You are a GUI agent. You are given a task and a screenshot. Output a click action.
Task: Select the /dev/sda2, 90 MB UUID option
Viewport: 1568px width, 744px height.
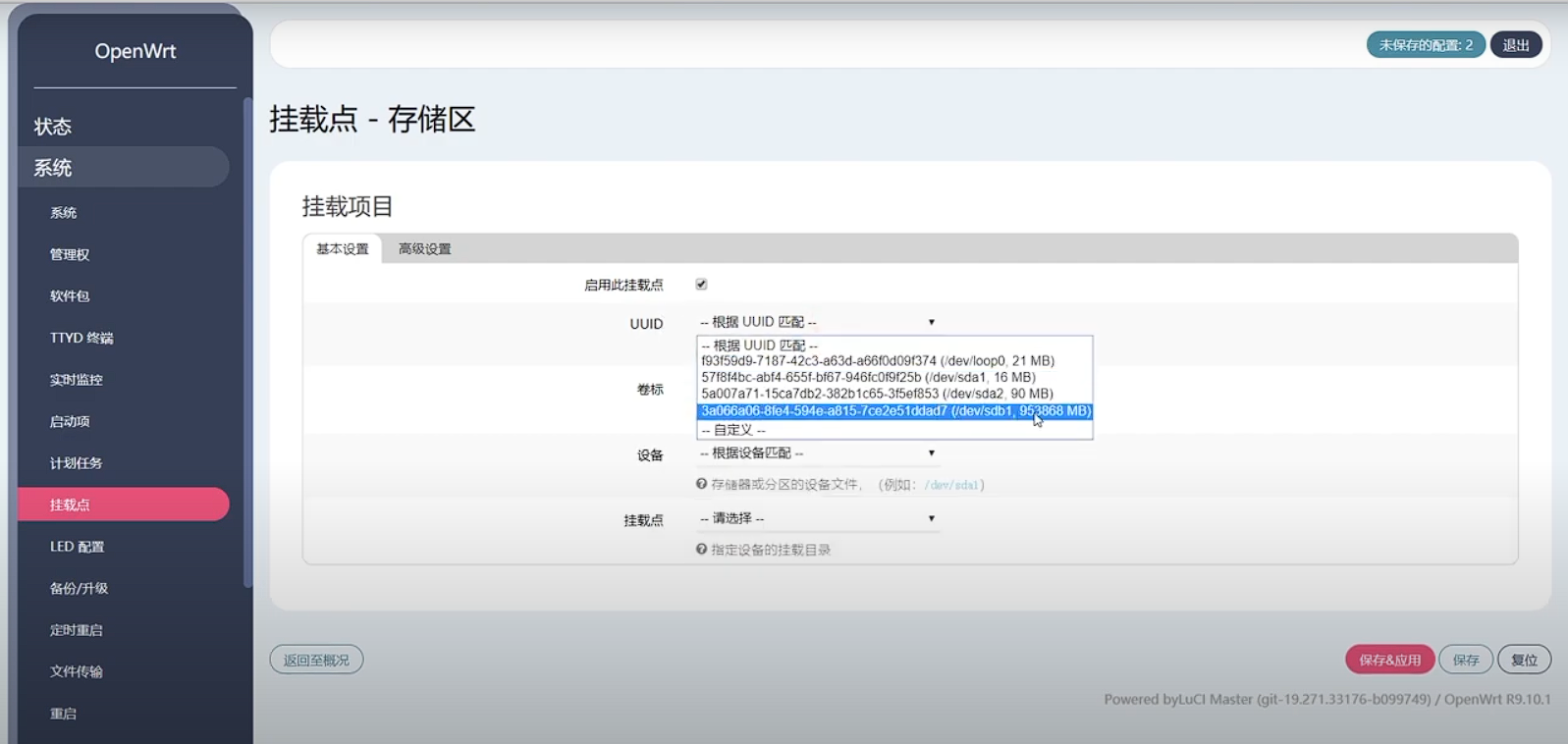pos(894,394)
